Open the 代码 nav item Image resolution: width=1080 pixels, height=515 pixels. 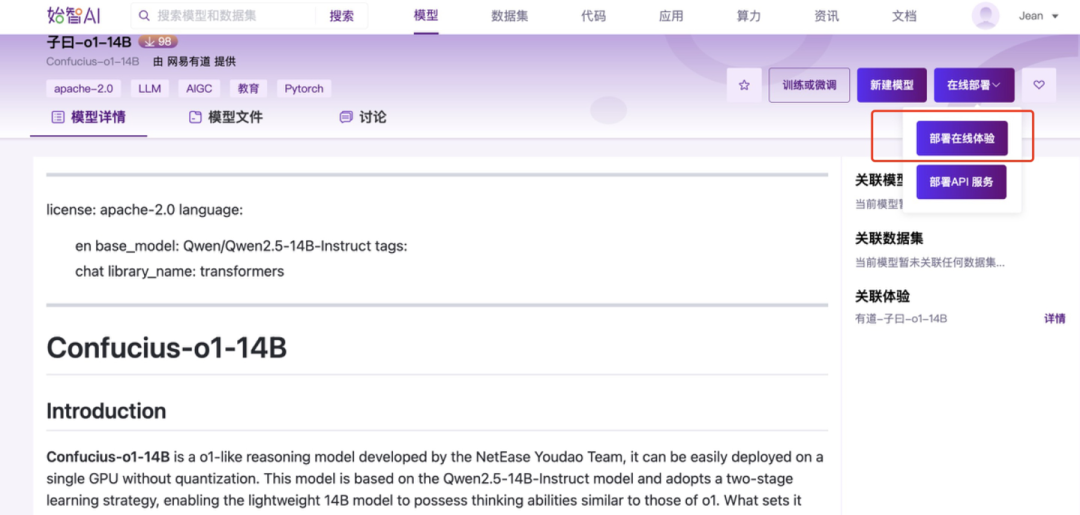(x=593, y=17)
